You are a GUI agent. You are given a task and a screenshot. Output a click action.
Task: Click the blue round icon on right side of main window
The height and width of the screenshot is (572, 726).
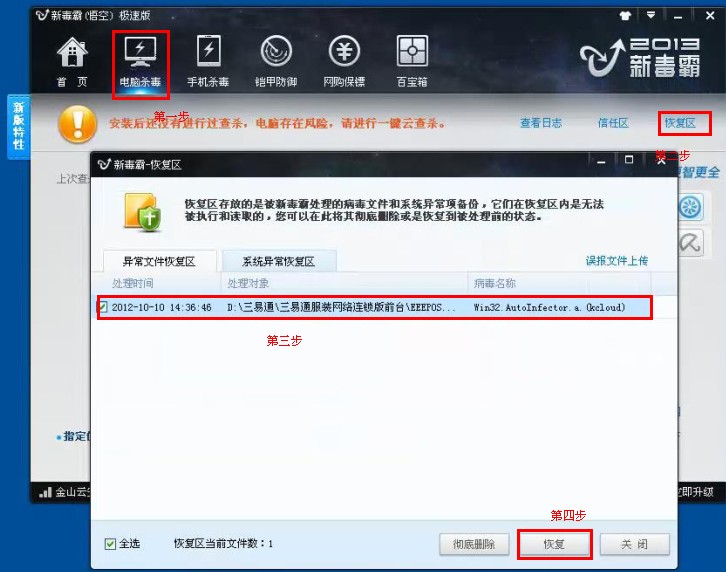point(690,207)
